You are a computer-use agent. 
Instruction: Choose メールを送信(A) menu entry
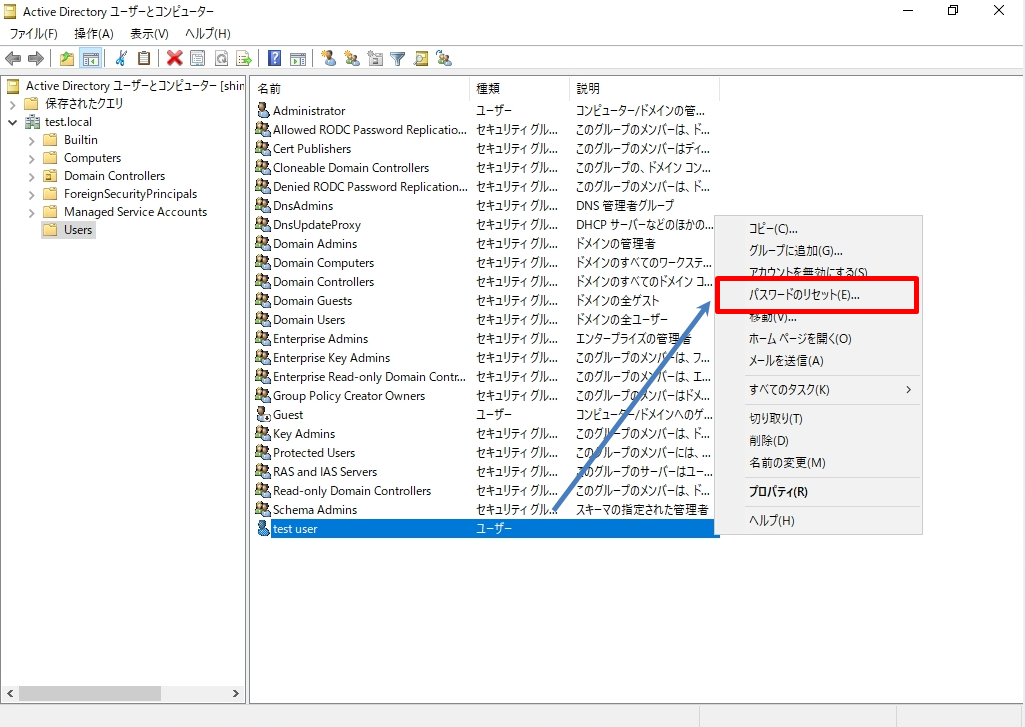pyautogui.click(x=818, y=361)
